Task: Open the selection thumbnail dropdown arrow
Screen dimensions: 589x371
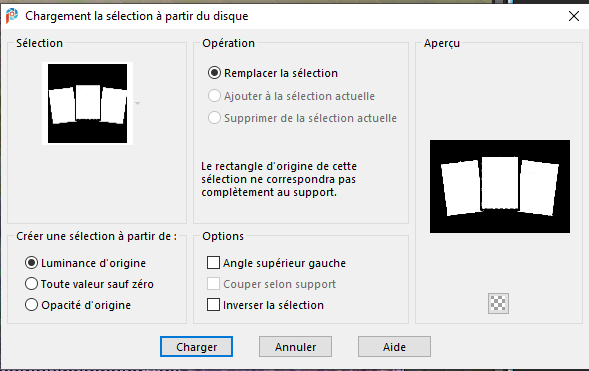Action: [x=137, y=103]
